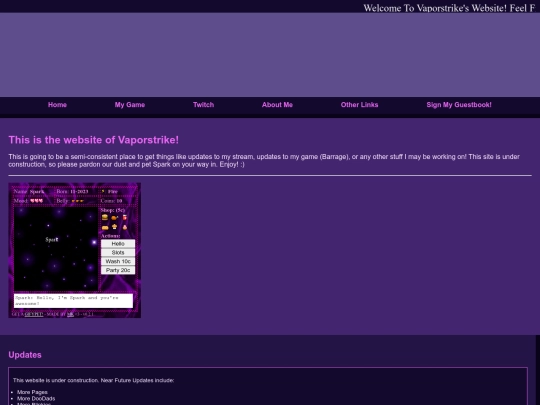The height and width of the screenshot is (405, 540).
Task: Open the Home page
Action: 57,105
